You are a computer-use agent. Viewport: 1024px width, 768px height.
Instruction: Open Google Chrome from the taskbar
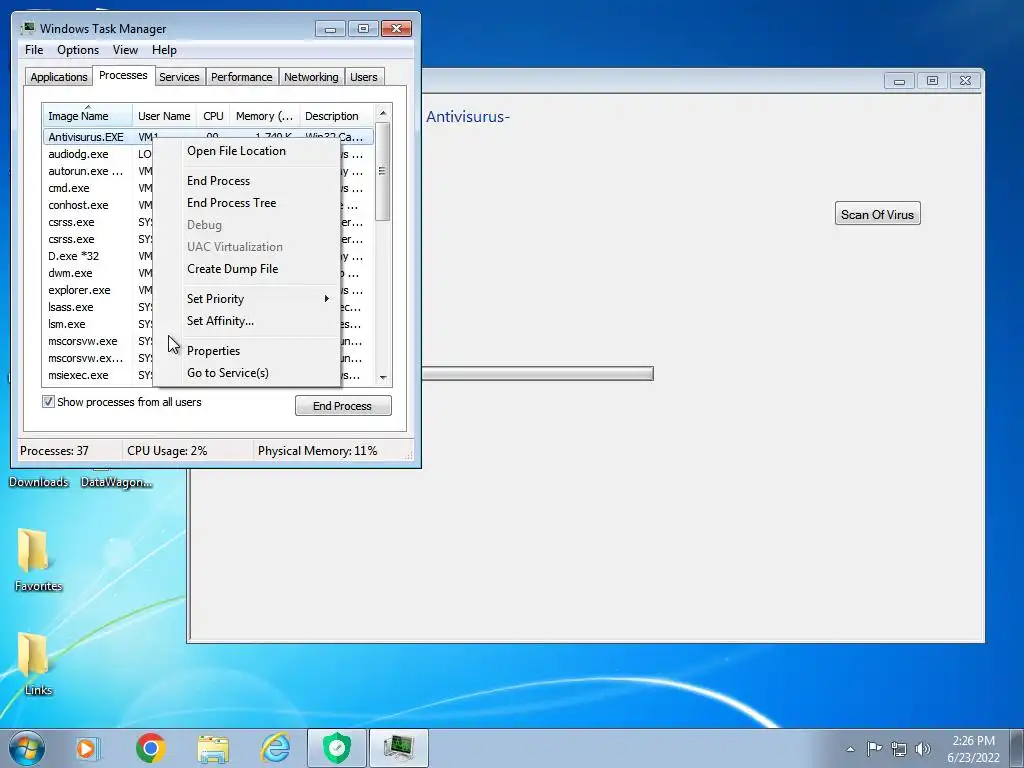point(151,748)
